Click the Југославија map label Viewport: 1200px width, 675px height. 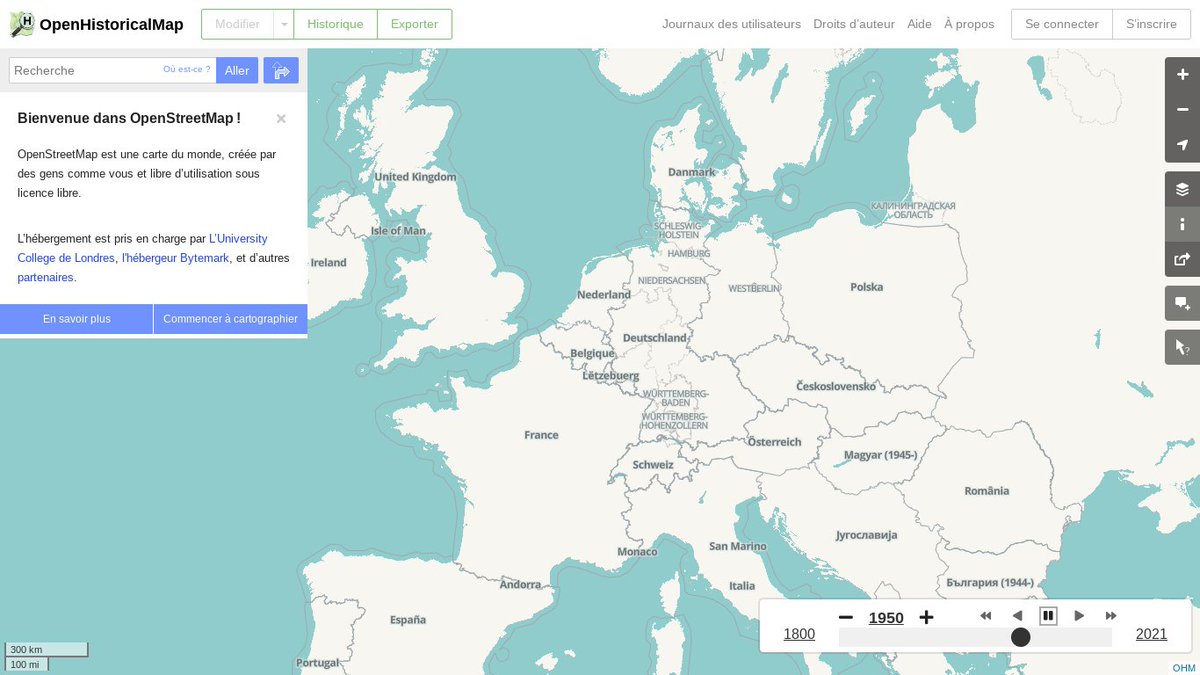point(867,535)
